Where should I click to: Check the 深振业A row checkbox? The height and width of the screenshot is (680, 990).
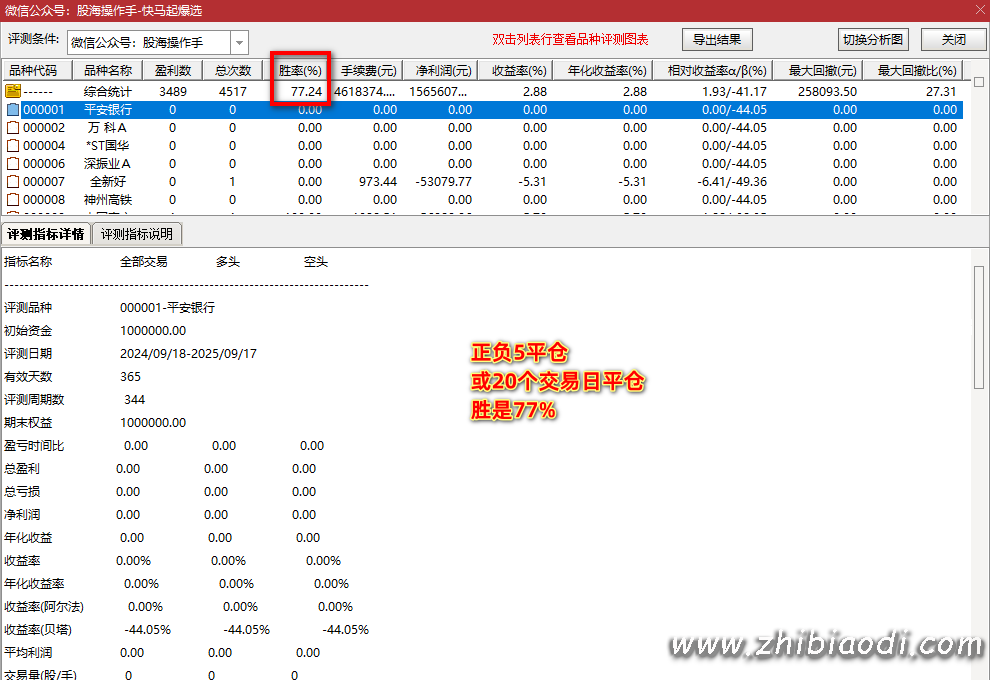pos(13,163)
